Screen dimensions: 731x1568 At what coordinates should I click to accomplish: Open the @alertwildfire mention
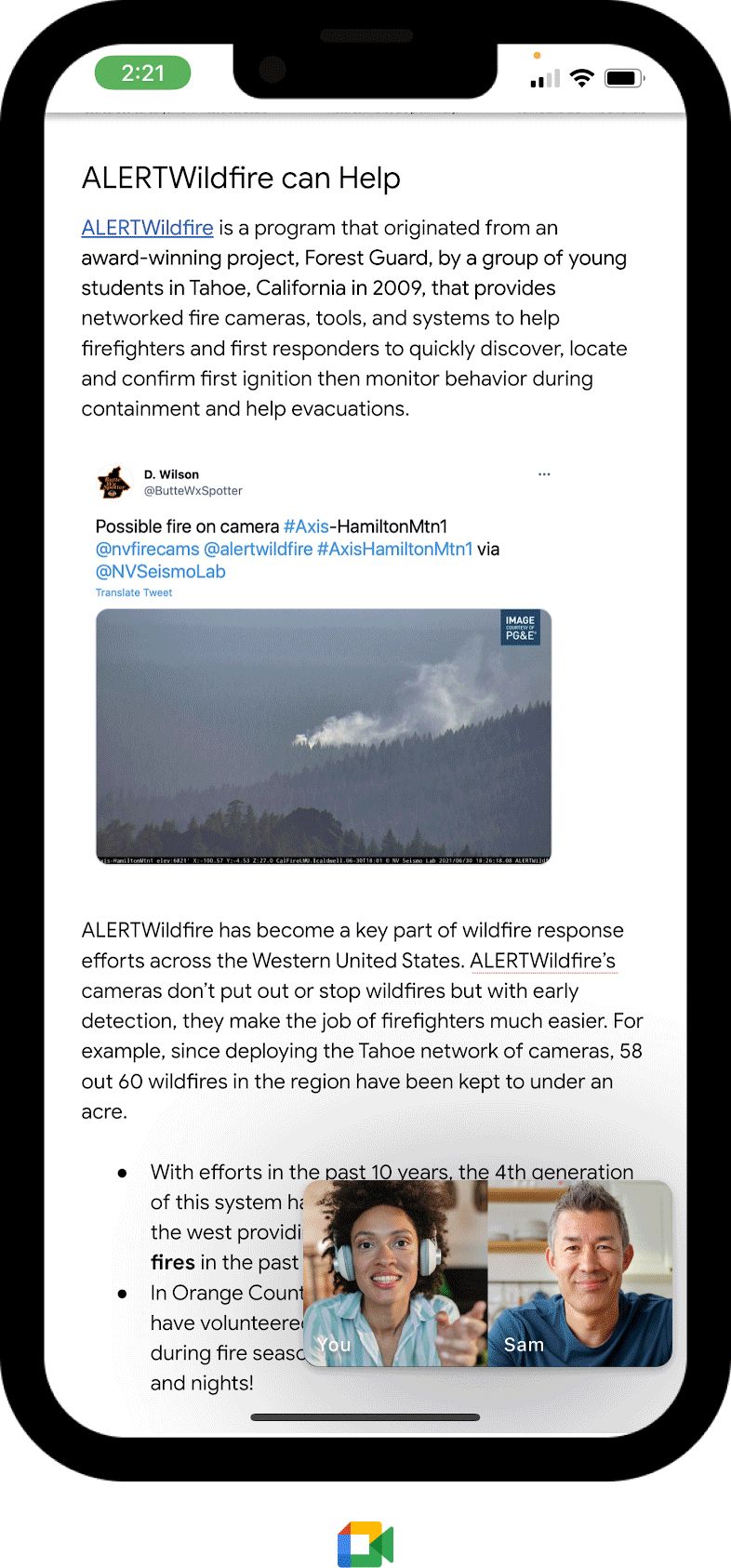pyautogui.click(x=258, y=549)
